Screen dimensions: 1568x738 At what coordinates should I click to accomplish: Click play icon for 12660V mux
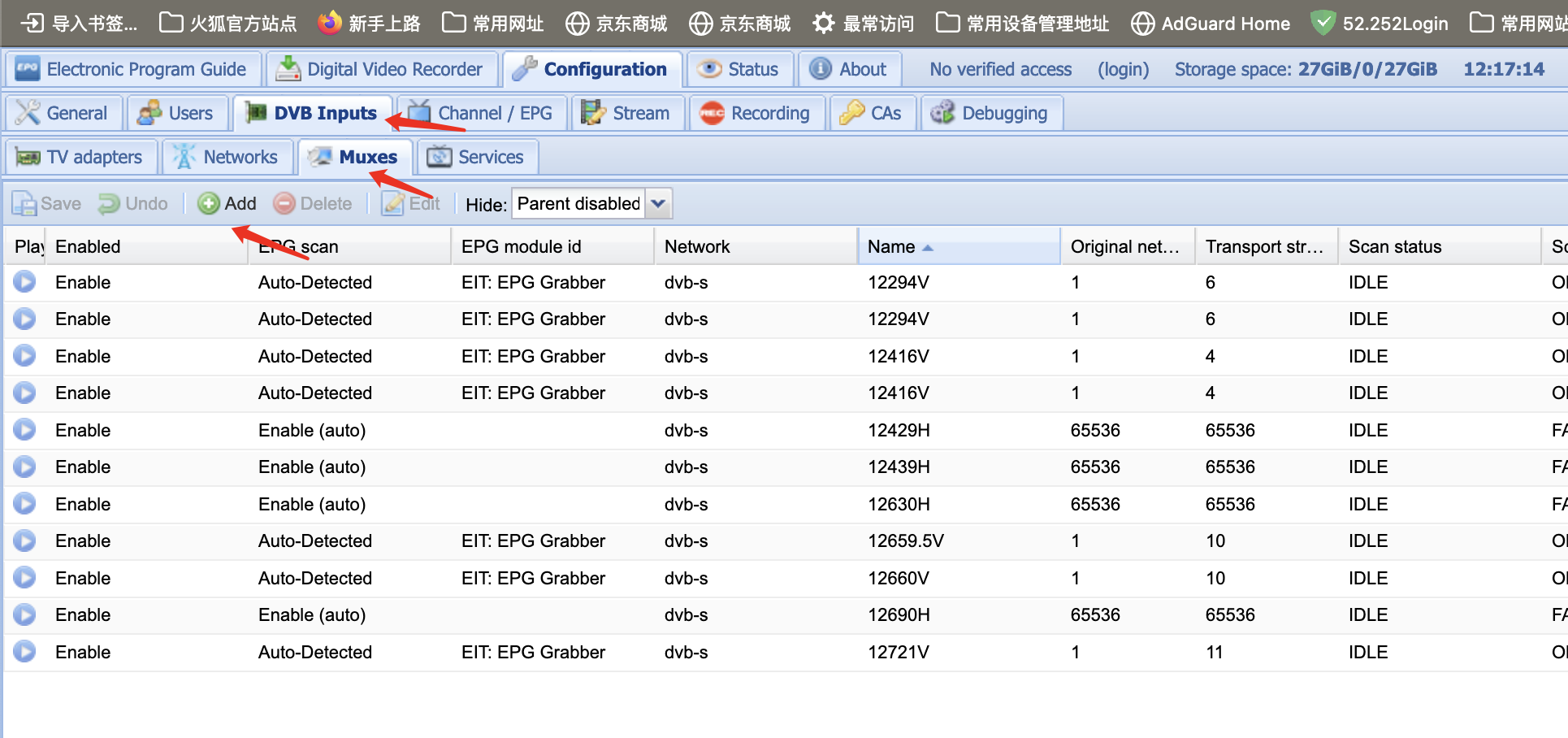click(x=24, y=578)
